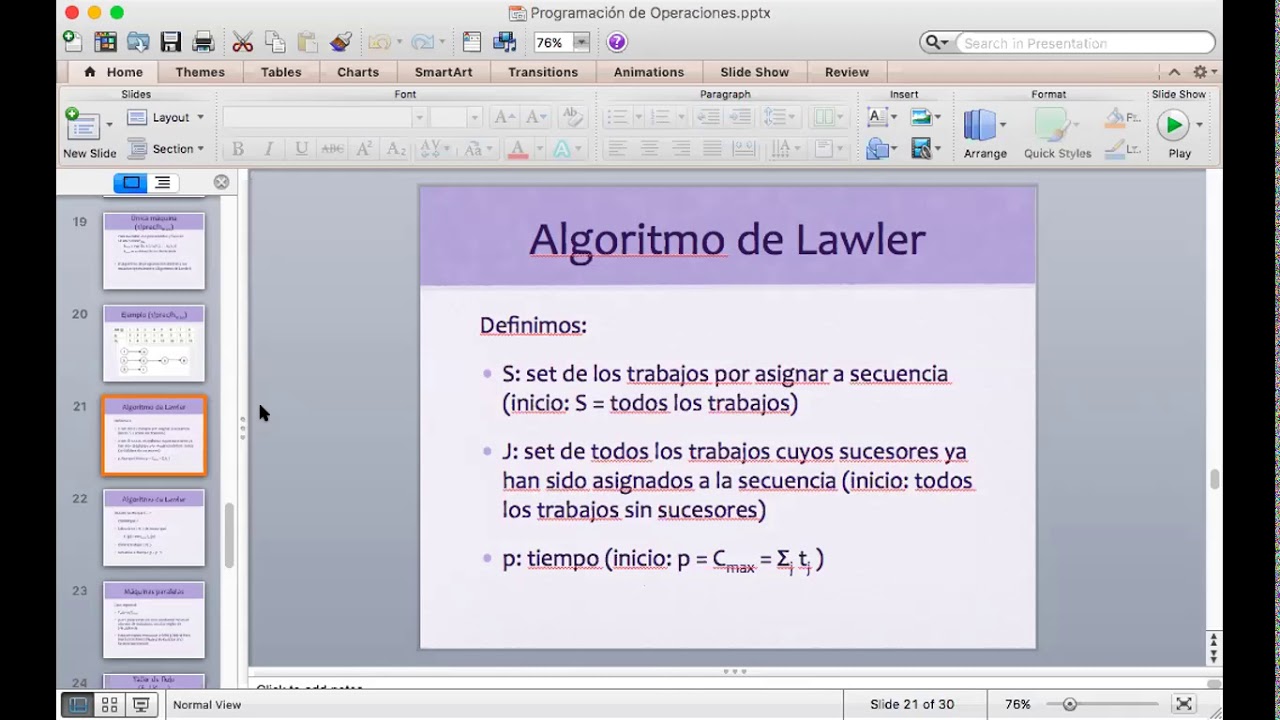Open the Themes ribbon tab
This screenshot has height=720, width=1280.
[200, 72]
